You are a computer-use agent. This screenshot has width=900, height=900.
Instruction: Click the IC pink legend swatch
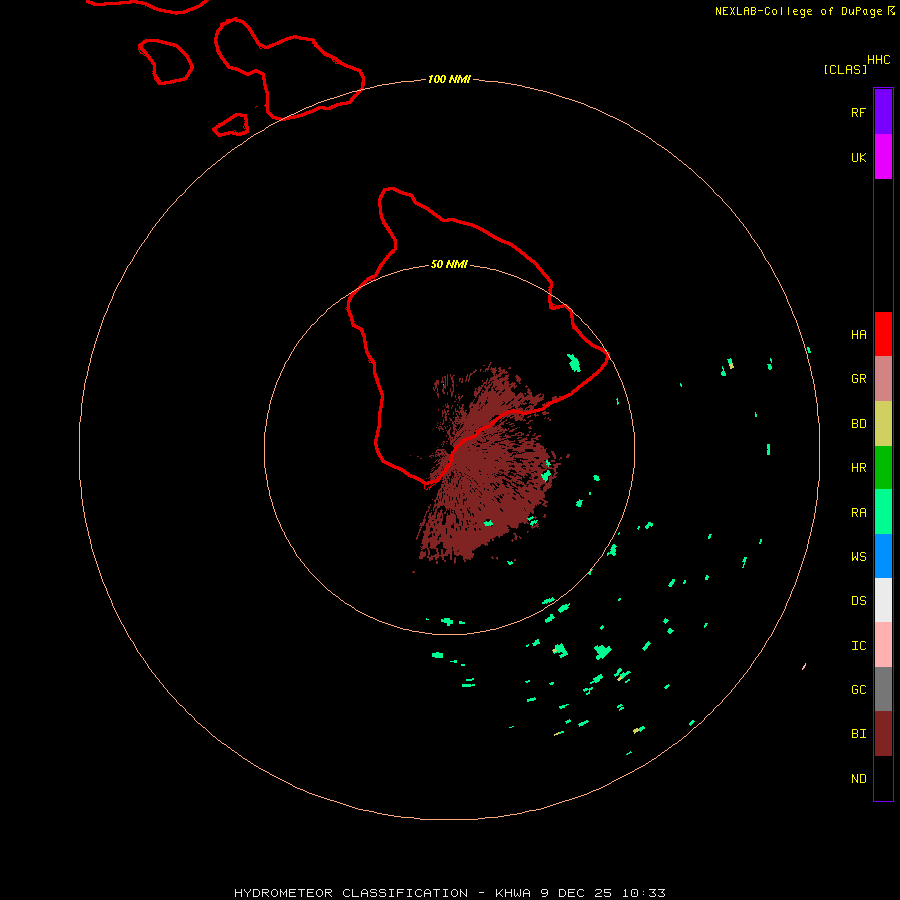[x=883, y=645]
